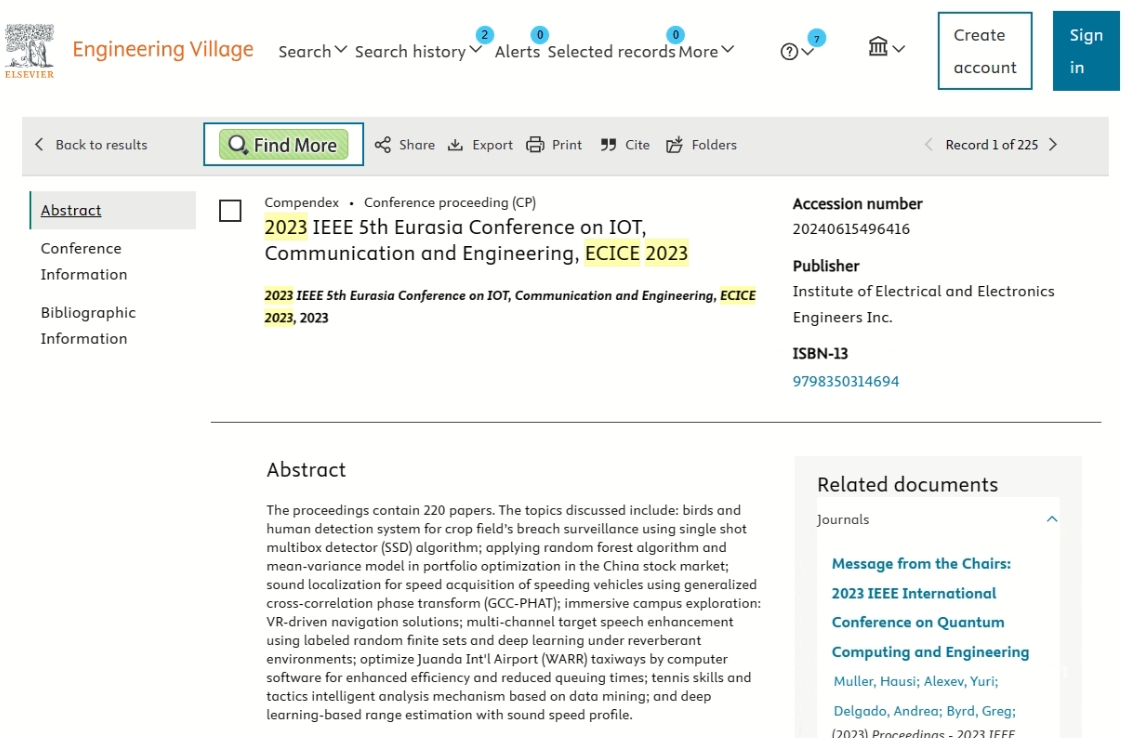The height and width of the screenshot is (738, 1124).
Task: Open the ISBN-13 9798350314694 link
Action: [x=846, y=381]
